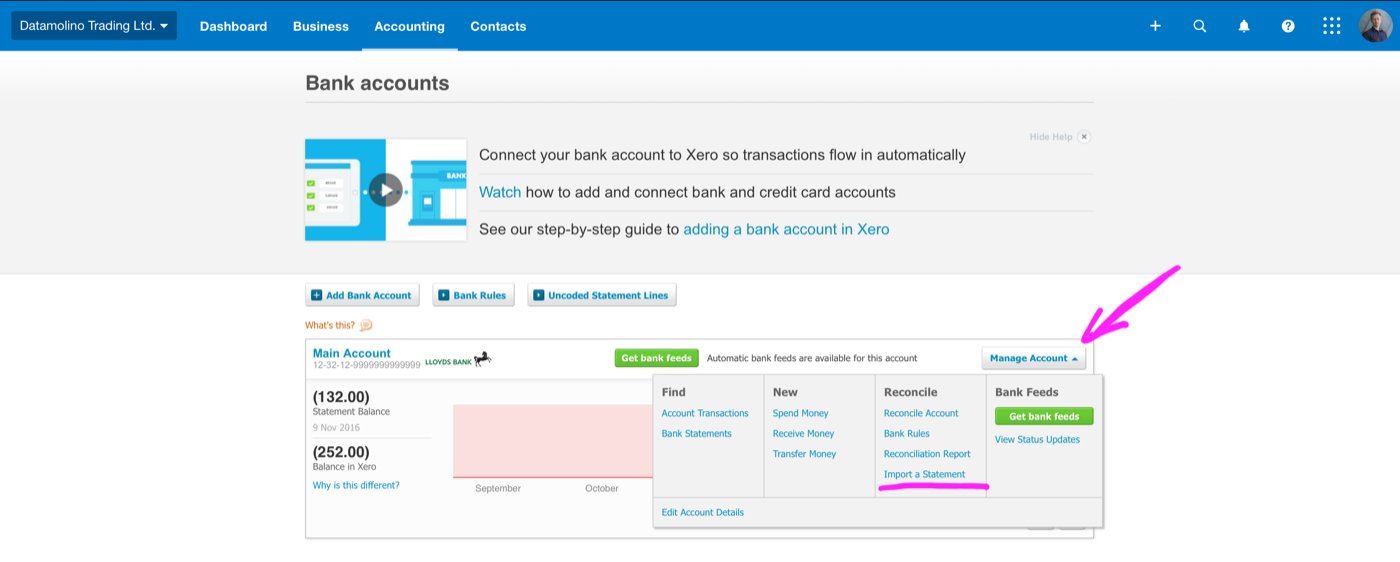Click the Add Bank Account button
Screen dimensions: 1400x562
point(362,295)
